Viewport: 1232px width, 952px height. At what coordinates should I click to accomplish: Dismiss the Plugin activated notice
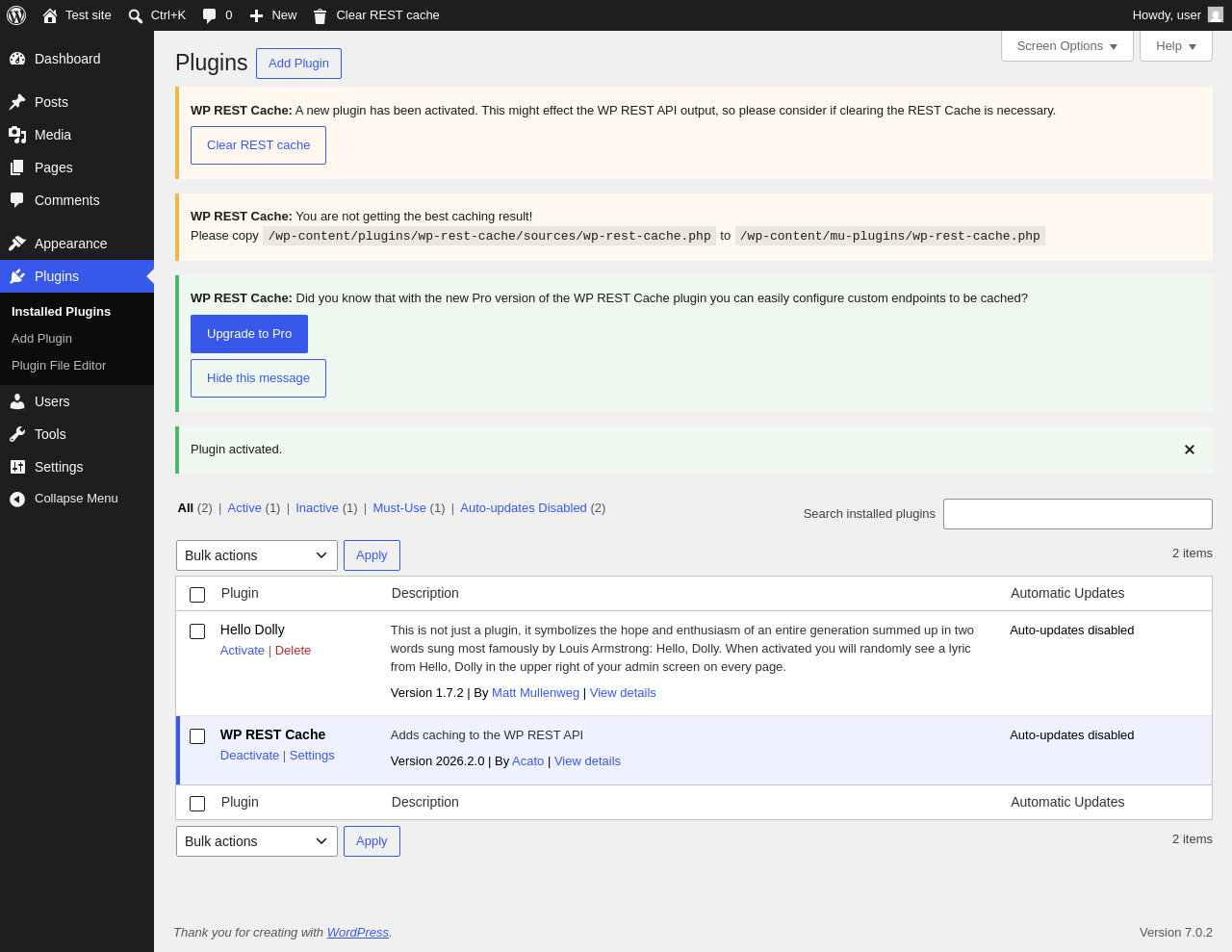point(1190,450)
